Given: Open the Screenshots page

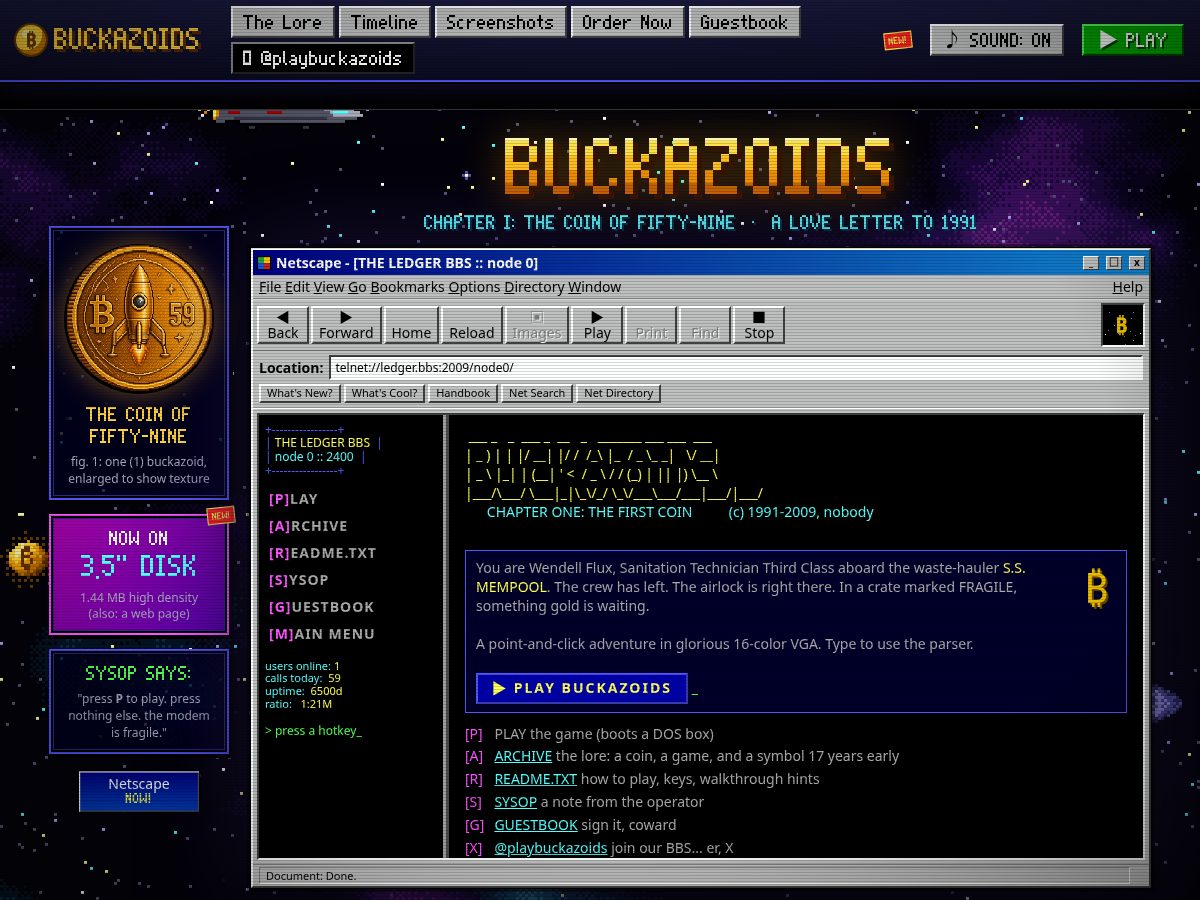Looking at the screenshot, I should click(x=500, y=22).
